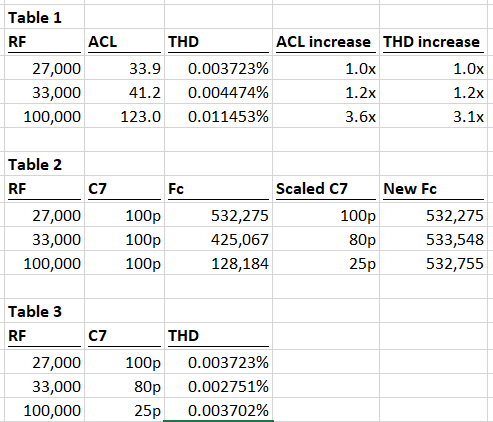Select the ACL increase header cell
Screen dimensions: 493x422
pos(326,42)
